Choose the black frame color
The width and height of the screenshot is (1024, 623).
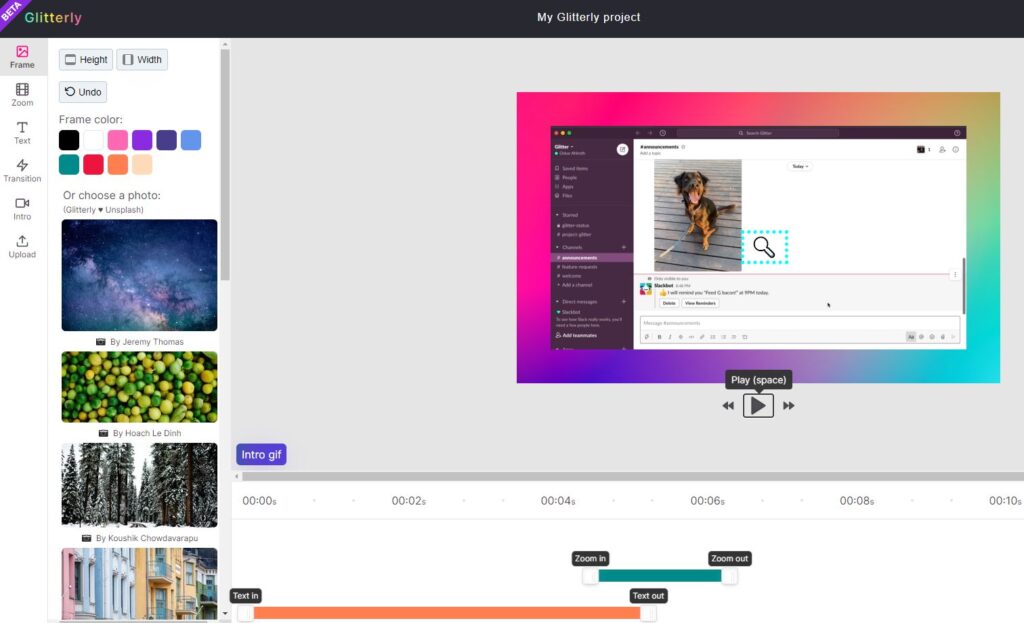69,140
